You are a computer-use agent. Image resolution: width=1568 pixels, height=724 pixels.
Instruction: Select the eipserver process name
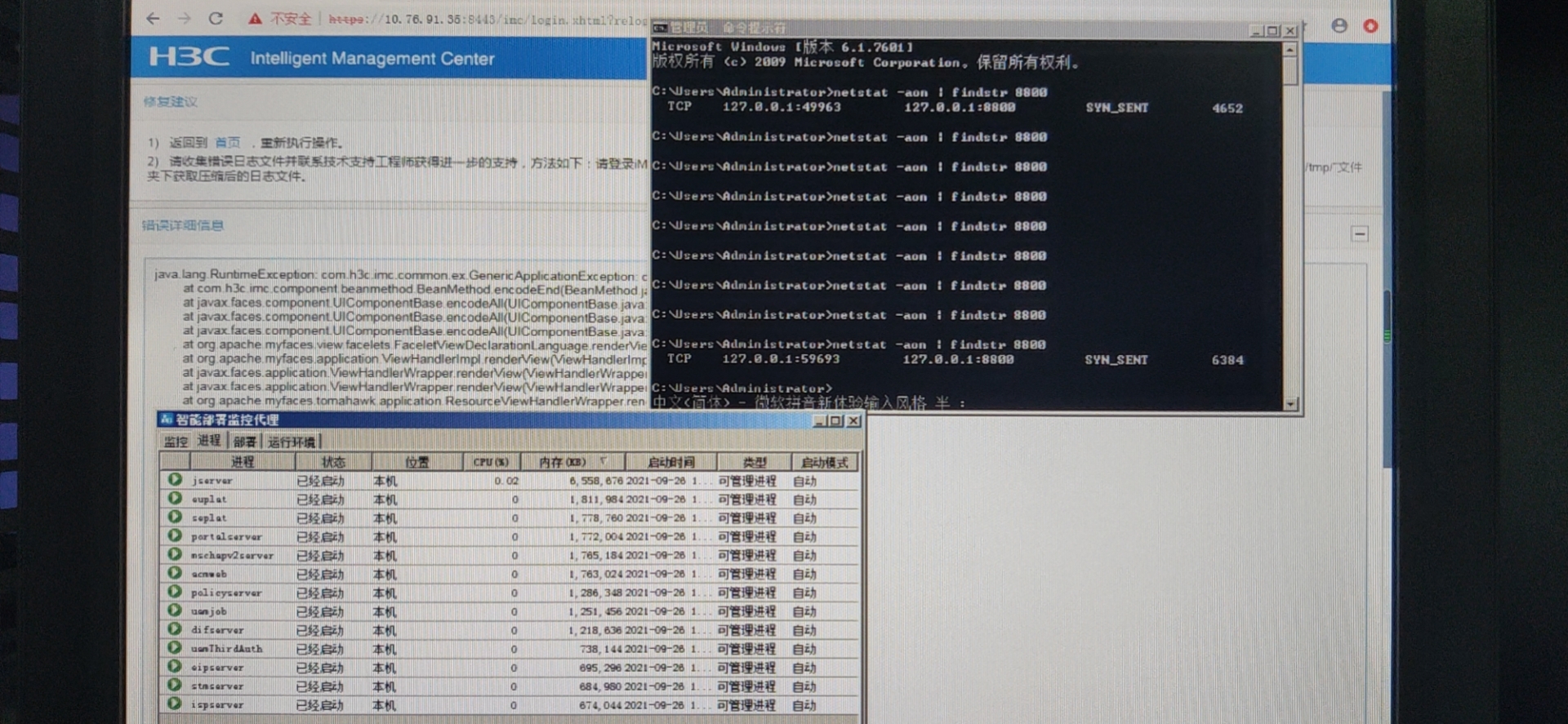tap(217, 668)
